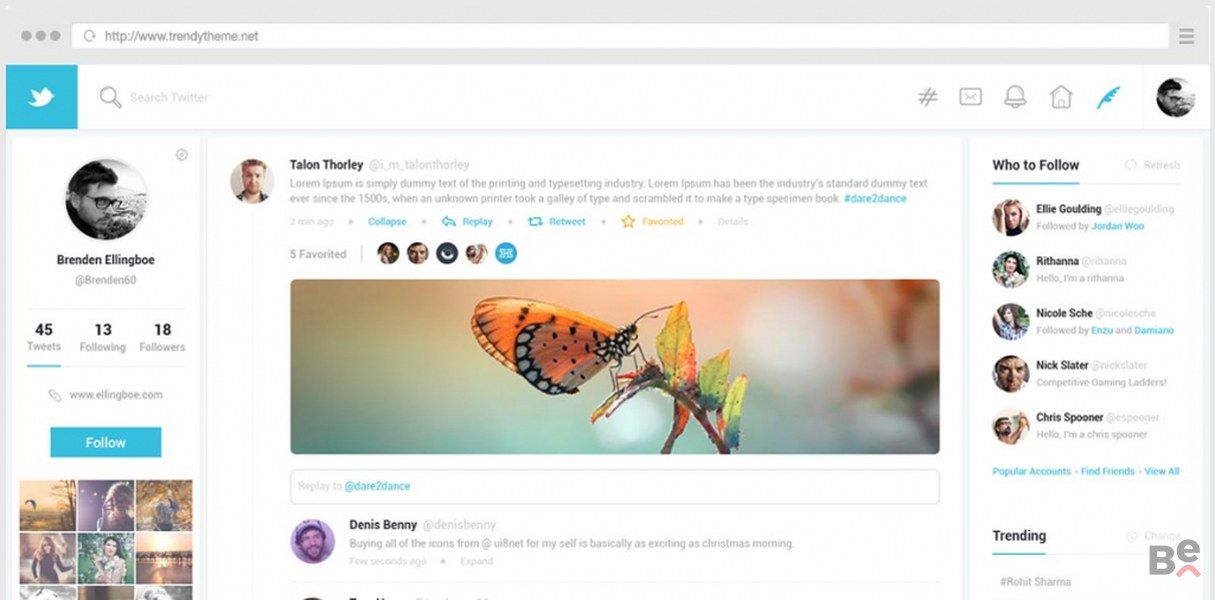This screenshot has width=1215, height=600.
Task: Open the butterfly image in the tweet
Action: [615, 366]
